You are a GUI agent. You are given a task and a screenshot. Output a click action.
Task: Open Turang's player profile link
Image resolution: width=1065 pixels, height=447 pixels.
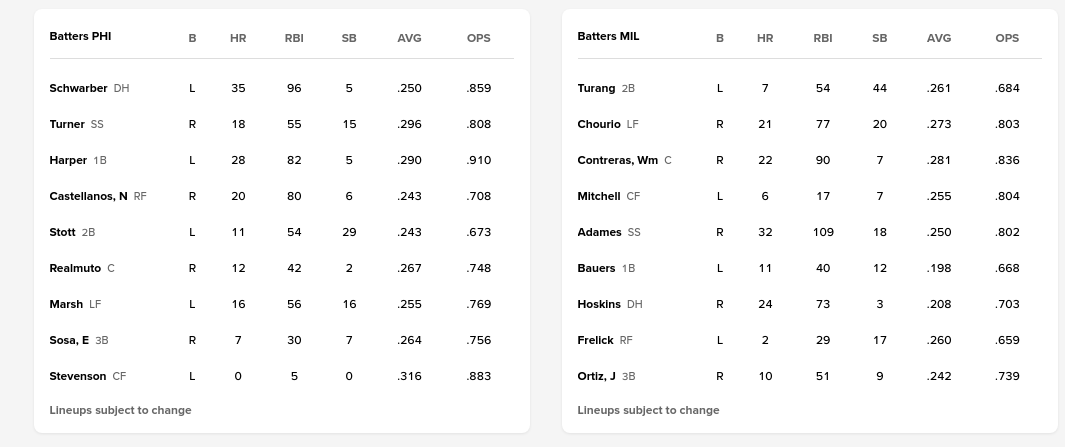pyautogui.click(x=596, y=88)
